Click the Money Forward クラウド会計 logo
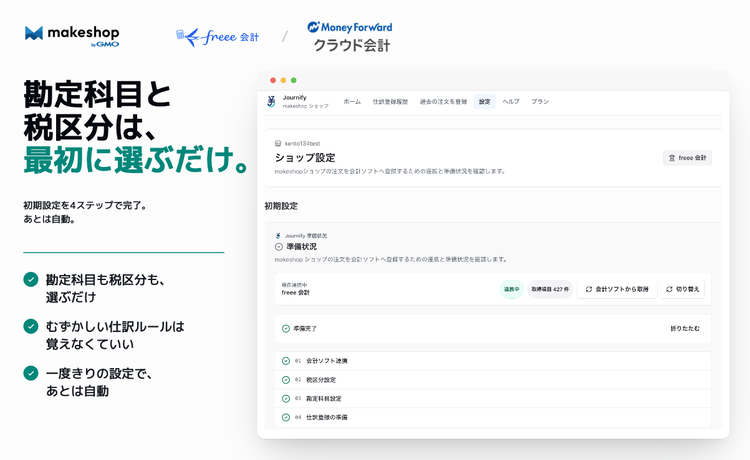 (350, 37)
